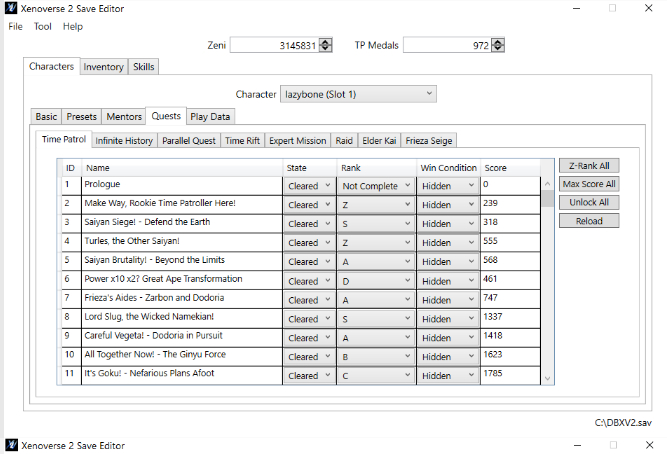The width and height of the screenshot is (667, 454).
Task: Expand the Character dropdown lazybone (Slot 1)
Action: 358,94
